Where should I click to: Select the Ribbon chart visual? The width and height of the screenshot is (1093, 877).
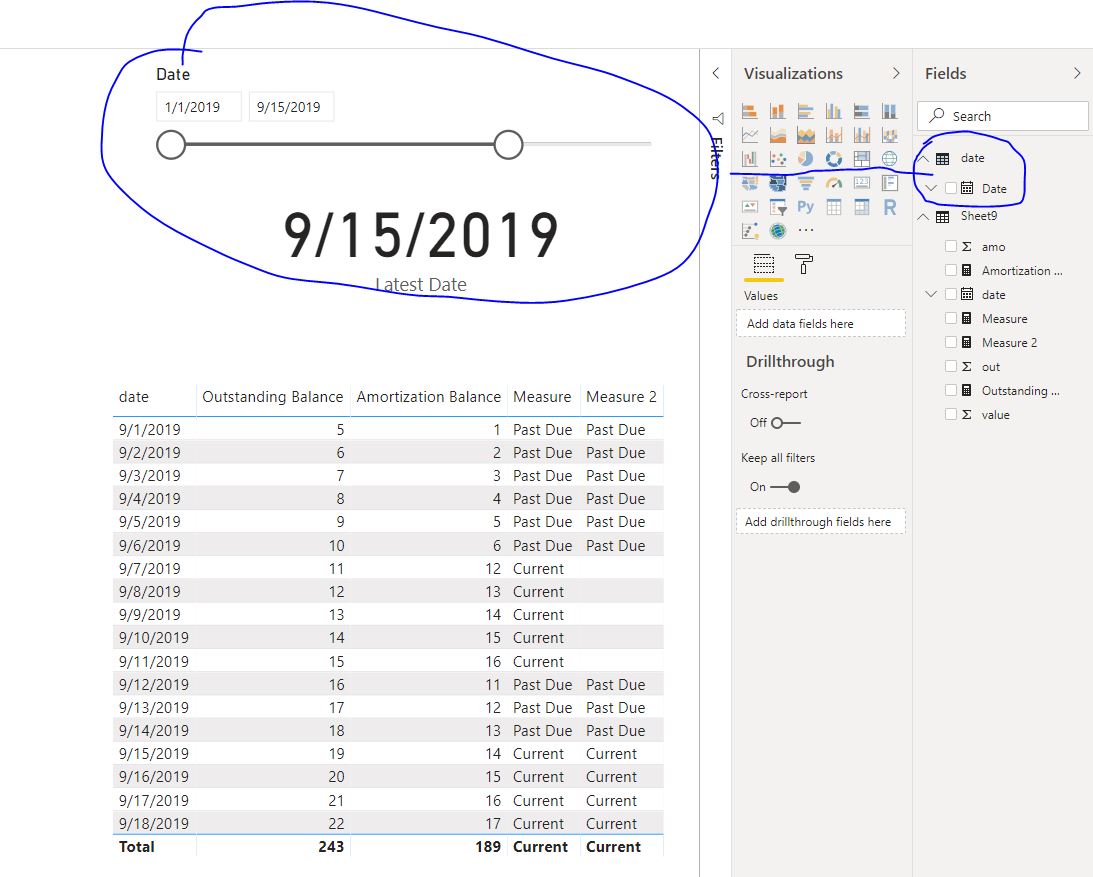(889, 135)
